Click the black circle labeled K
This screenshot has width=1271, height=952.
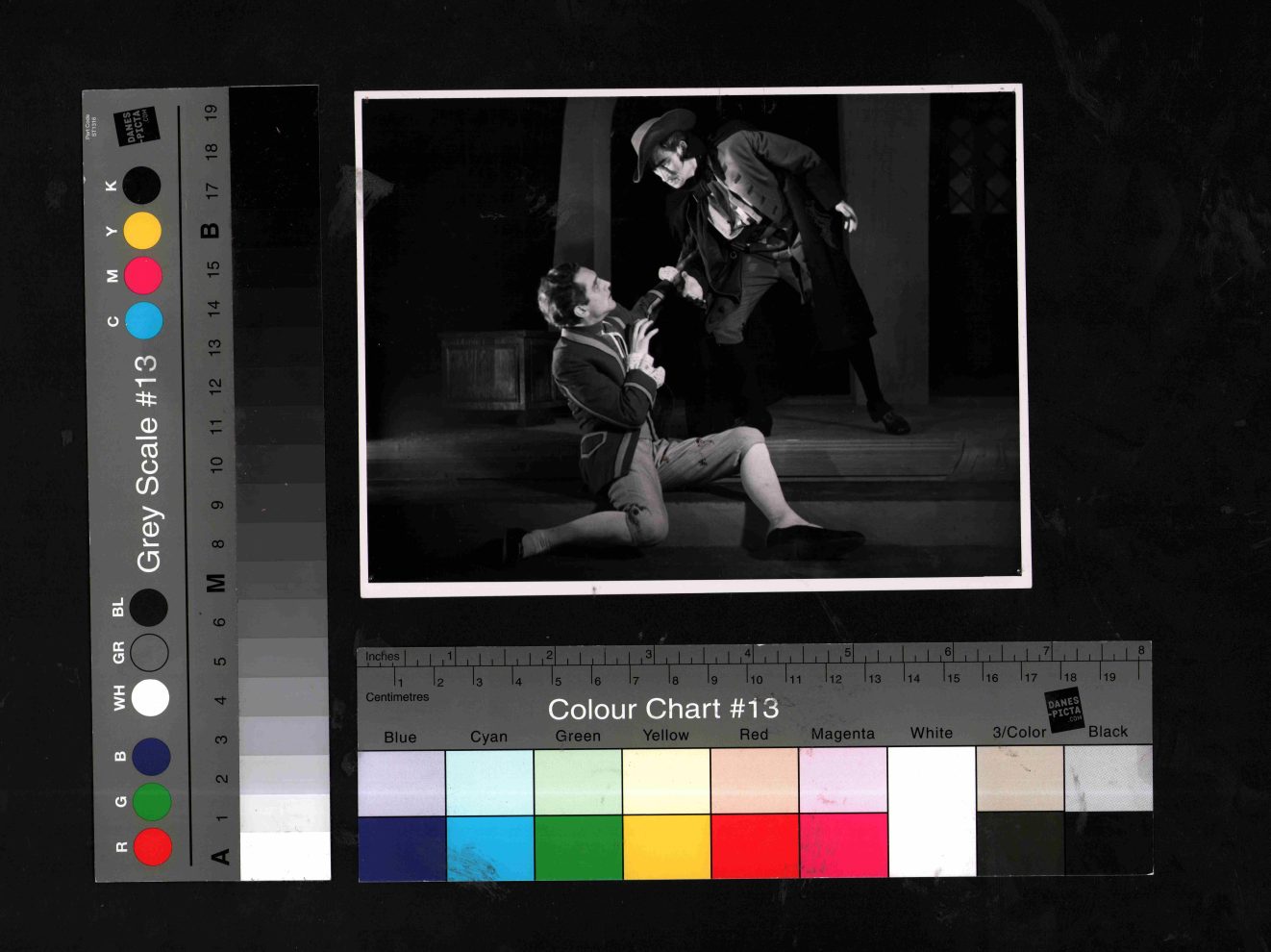(141, 186)
